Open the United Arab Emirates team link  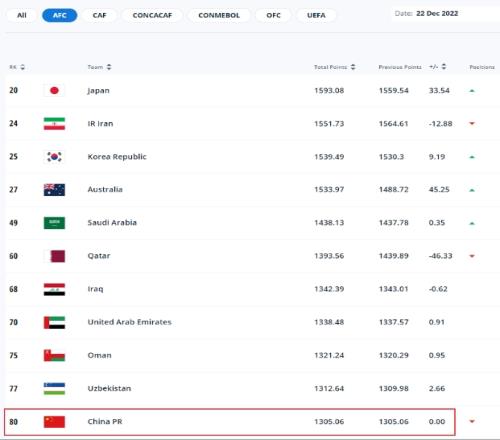[x=129, y=322]
